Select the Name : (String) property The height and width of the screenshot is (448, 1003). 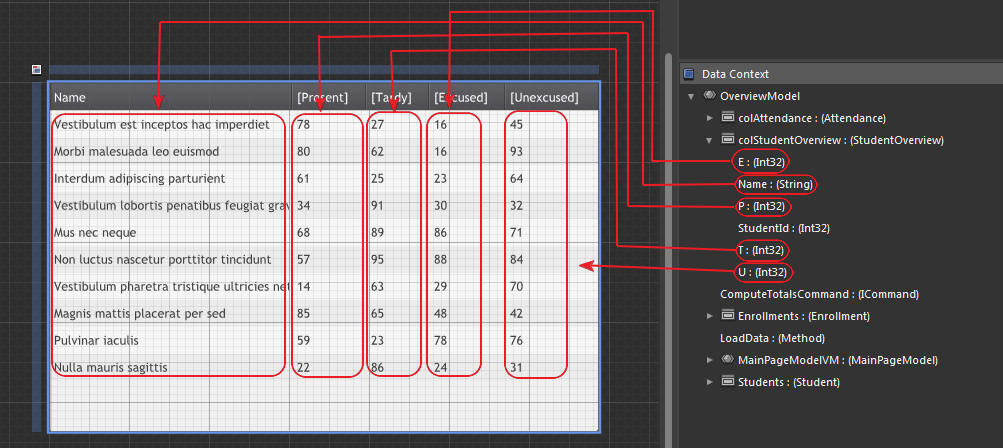[x=775, y=184]
